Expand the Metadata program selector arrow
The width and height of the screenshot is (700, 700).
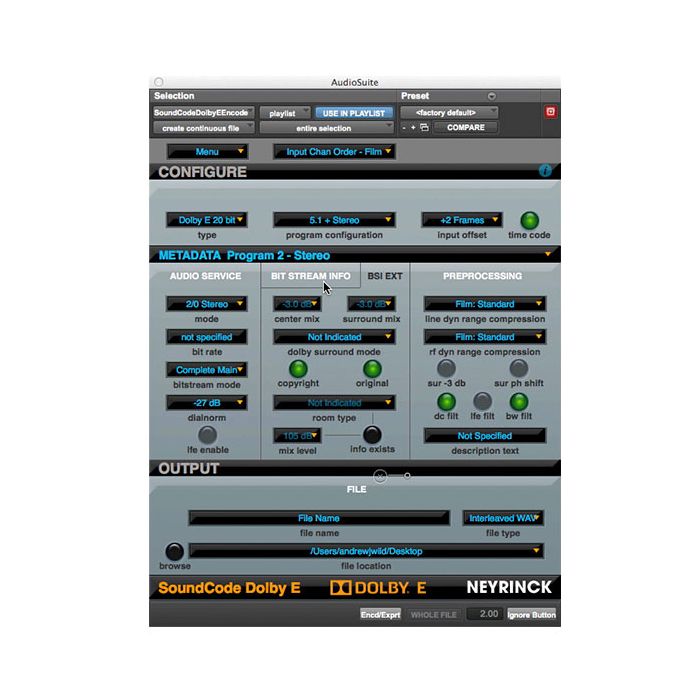[548, 254]
